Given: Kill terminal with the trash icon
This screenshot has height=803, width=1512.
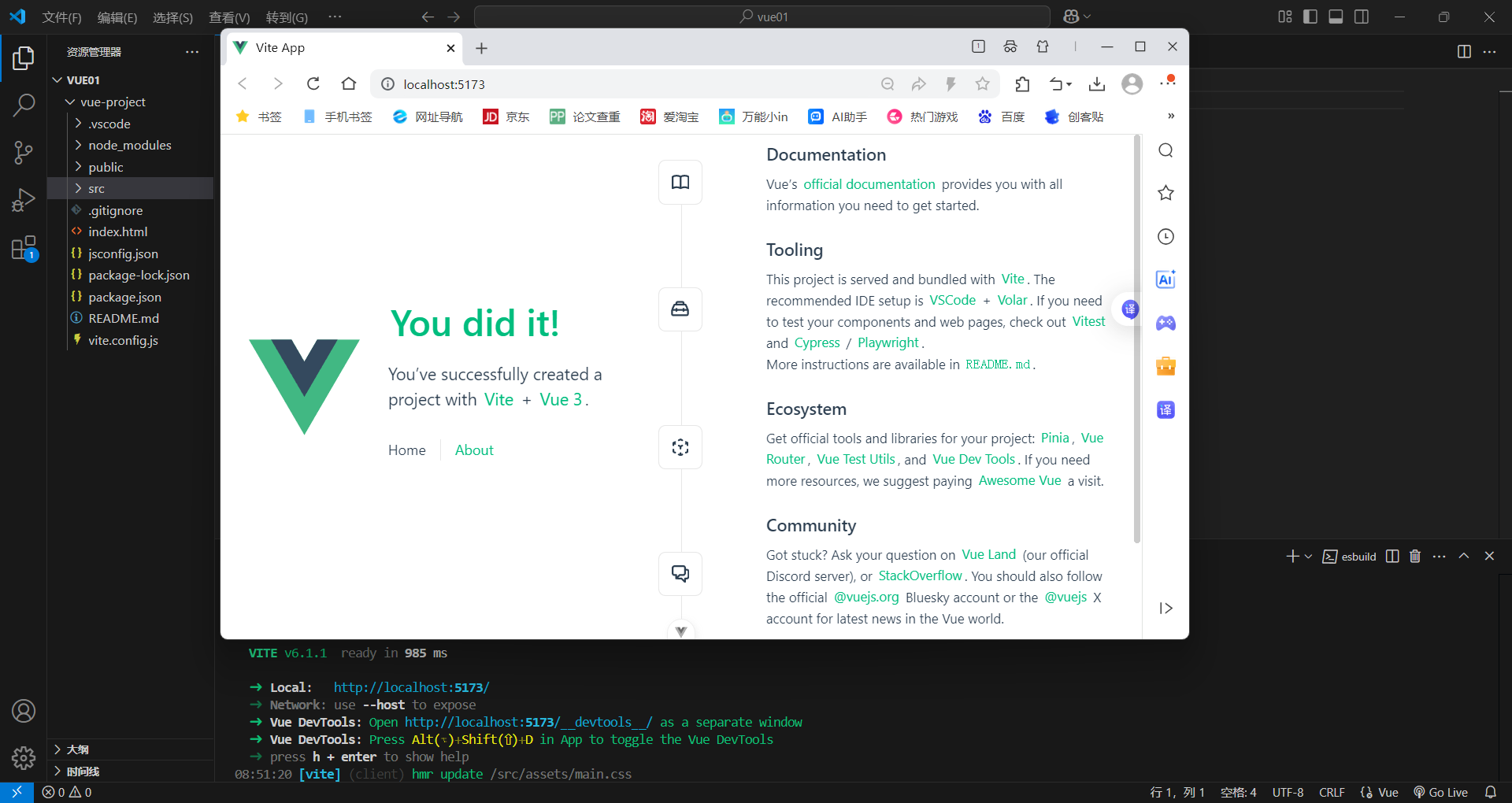Looking at the screenshot, I should [1415, 556].
